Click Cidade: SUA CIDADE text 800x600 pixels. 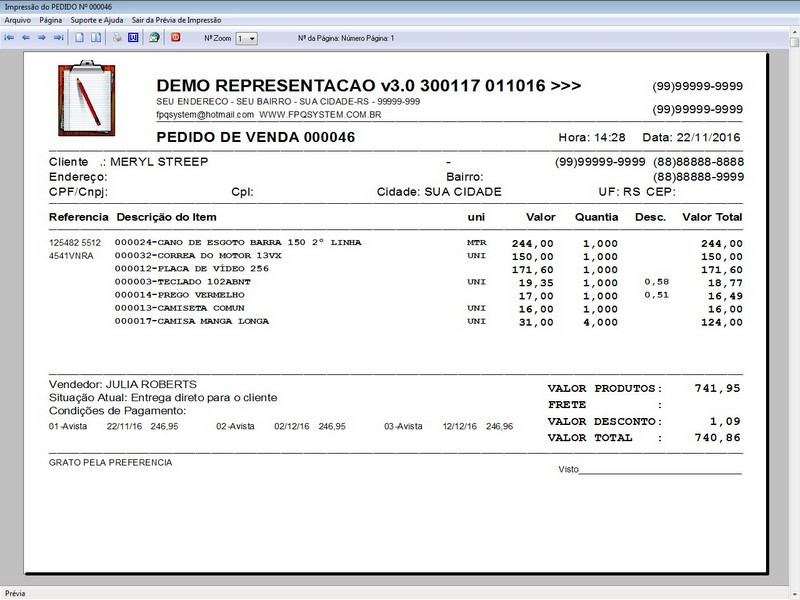(x=439, y=192)
